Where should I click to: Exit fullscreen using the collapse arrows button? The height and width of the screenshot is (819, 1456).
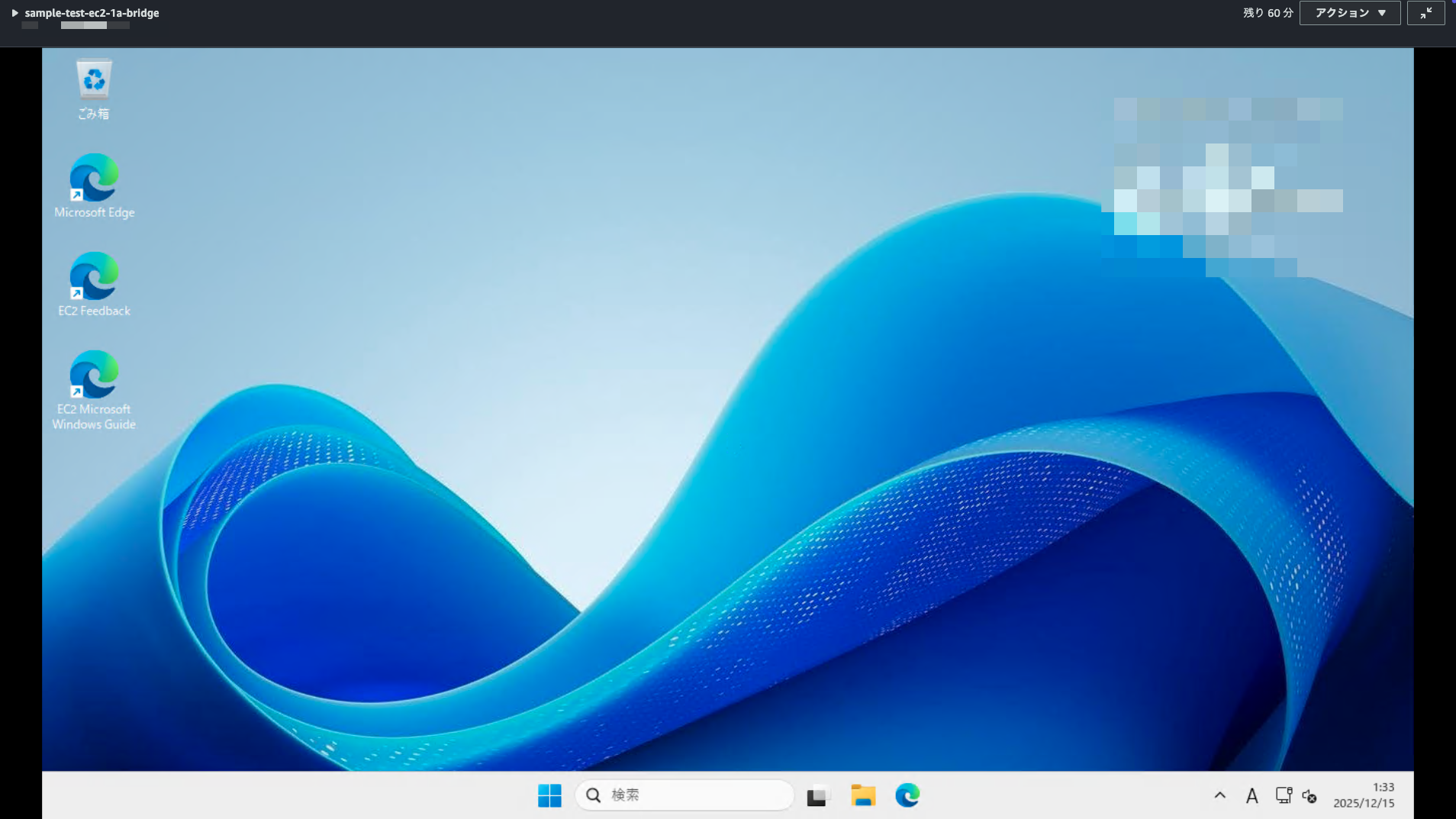click(1425, 13)
